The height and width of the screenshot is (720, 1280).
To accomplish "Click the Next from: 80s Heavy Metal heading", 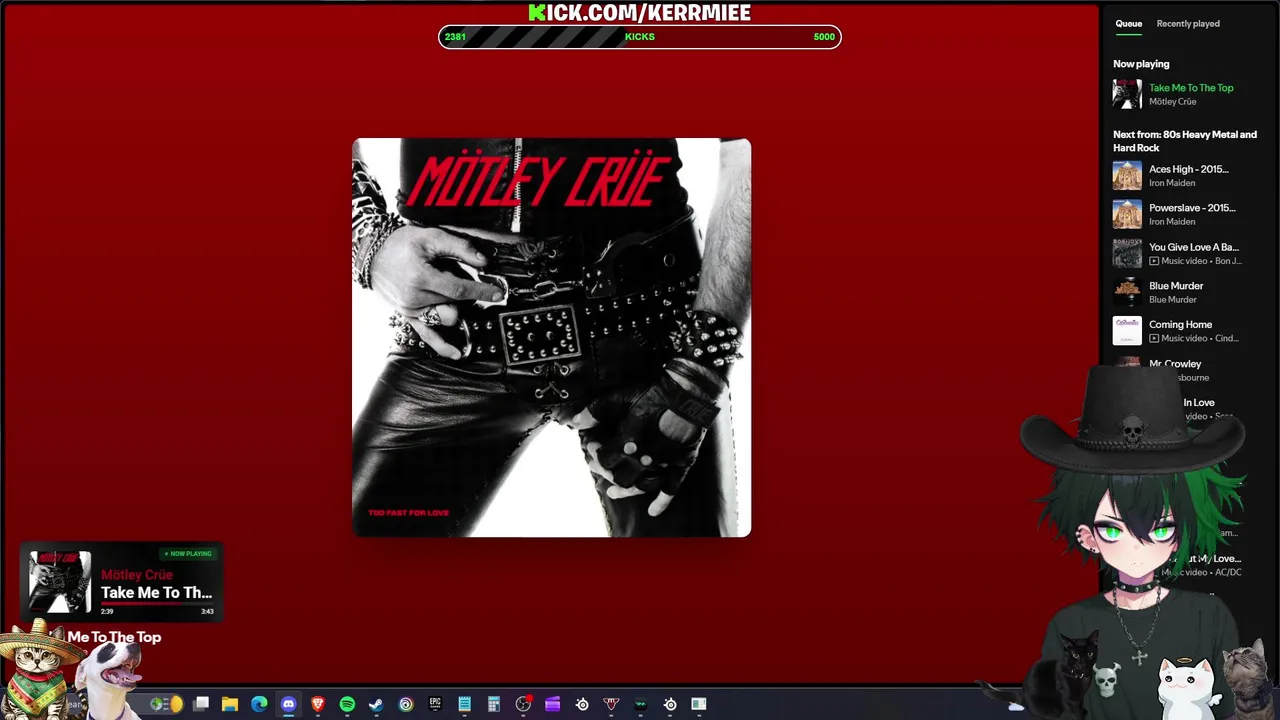I will coord(1185,141).
